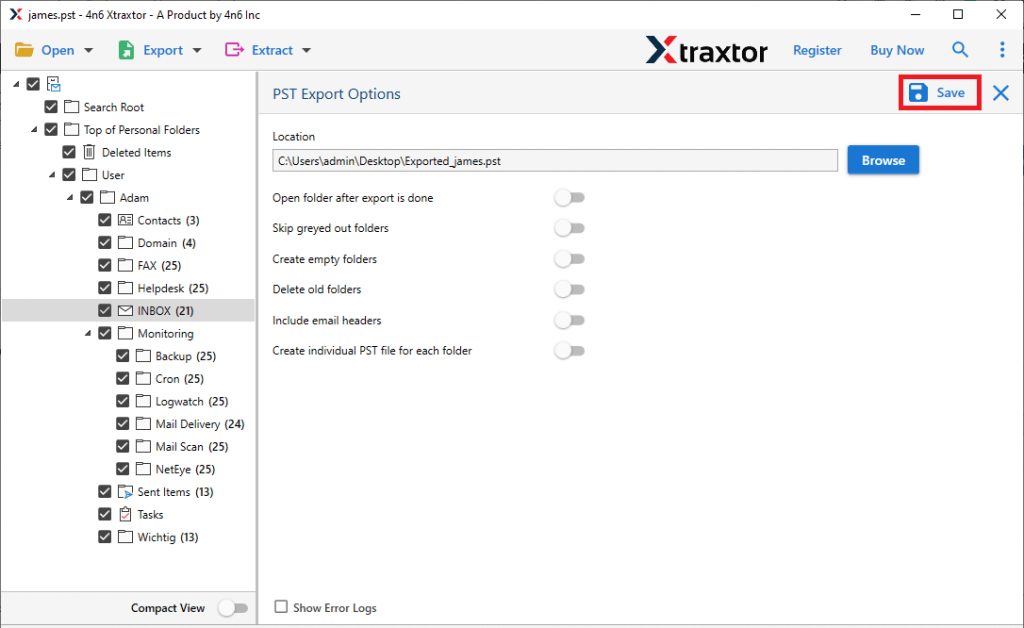
Task: Click the Sent Items folder icon
Action: point(124,491)
